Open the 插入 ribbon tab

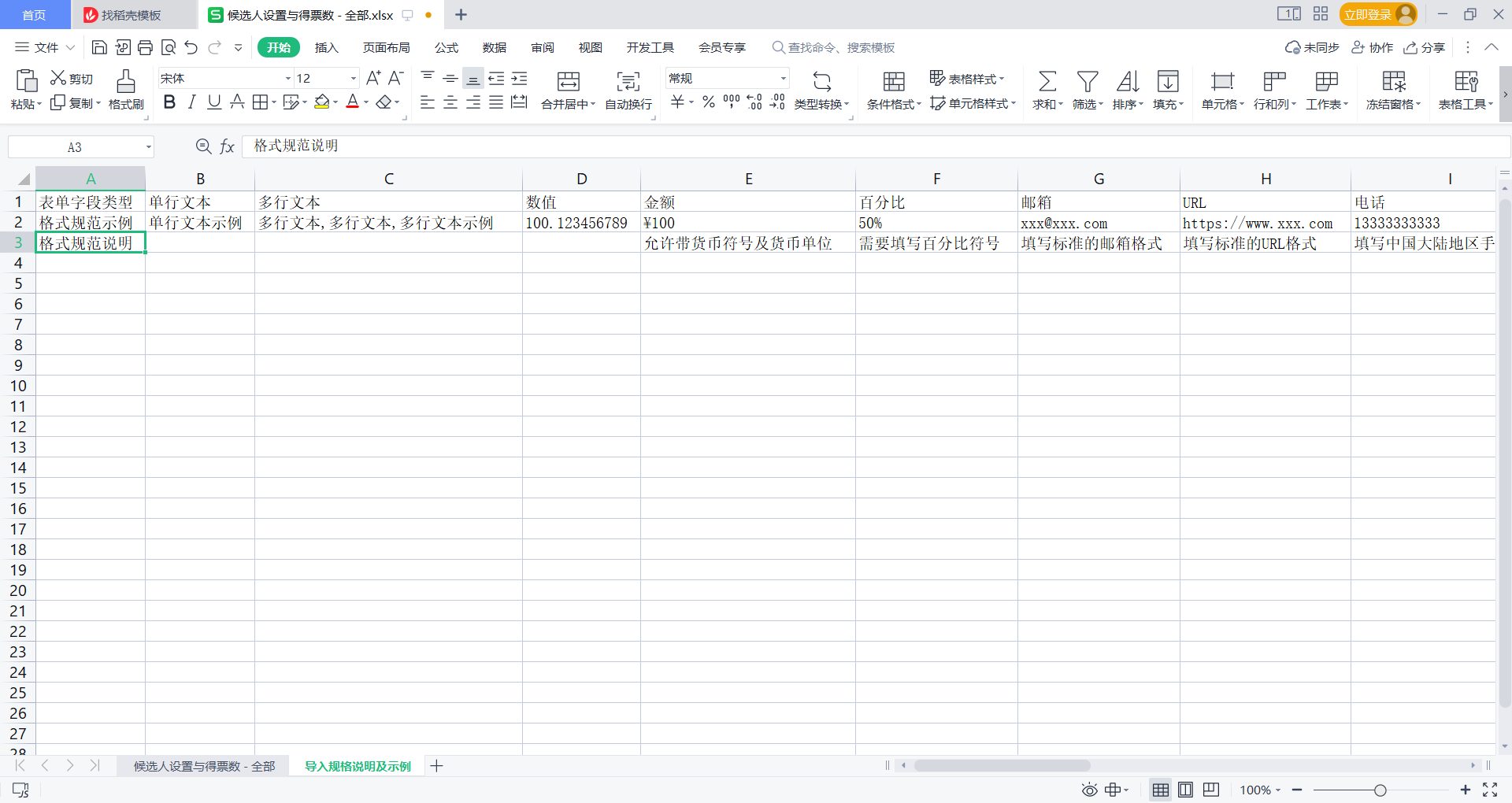[x=326, y=48]
